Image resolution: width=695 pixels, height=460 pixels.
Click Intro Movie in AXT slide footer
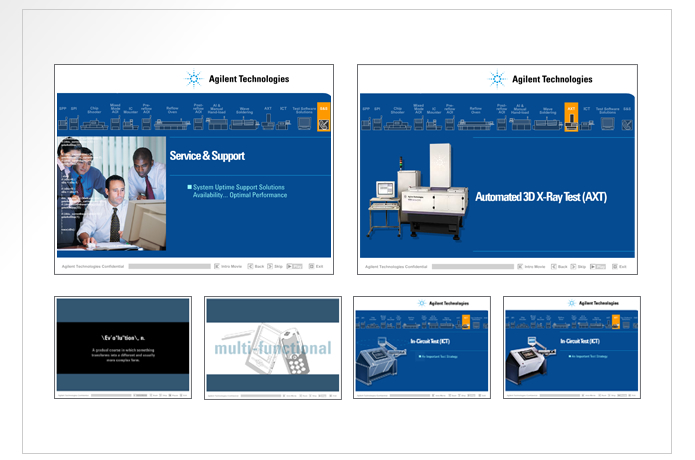click(531, 266)
